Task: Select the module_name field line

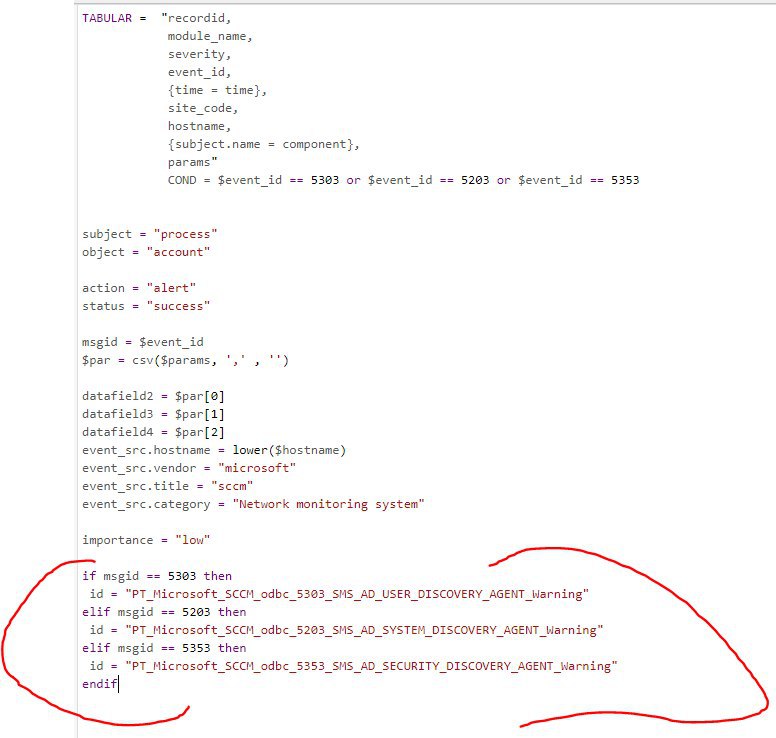Action: click(x=210, y=37)
